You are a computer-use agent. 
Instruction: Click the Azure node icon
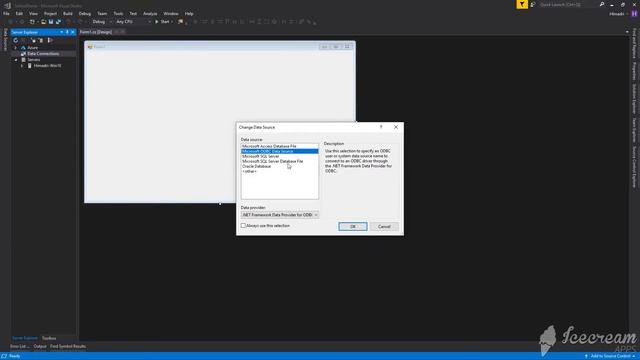coord(23,48)
